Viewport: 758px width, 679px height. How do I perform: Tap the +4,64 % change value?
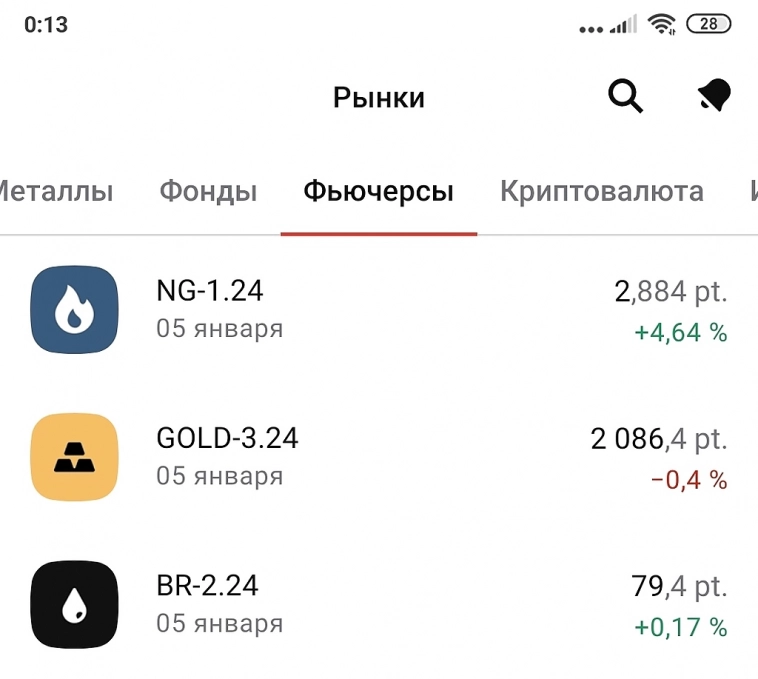[x=680, y=332]
